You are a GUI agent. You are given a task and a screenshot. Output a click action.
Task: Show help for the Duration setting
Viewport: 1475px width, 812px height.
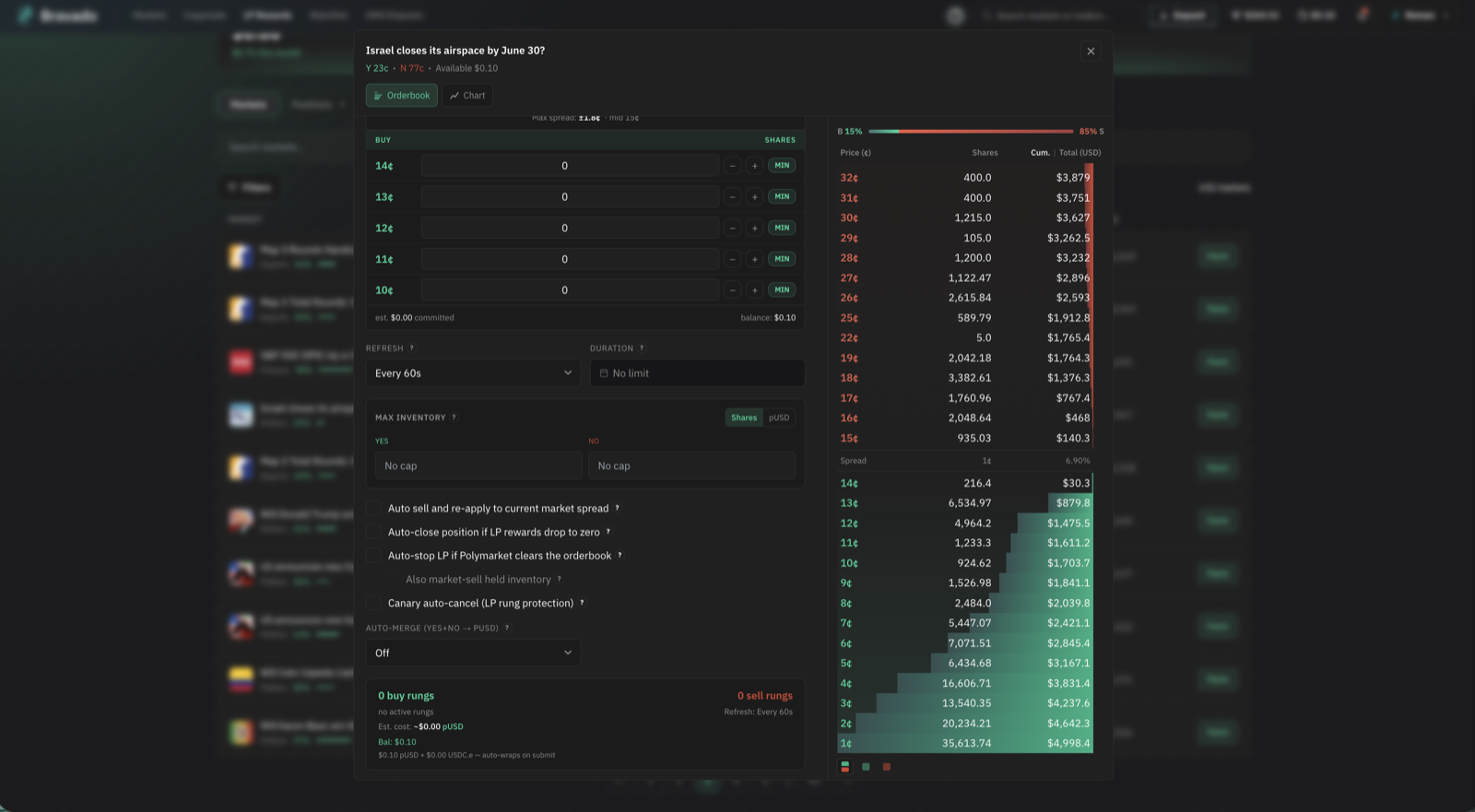[x=642, y=348]
